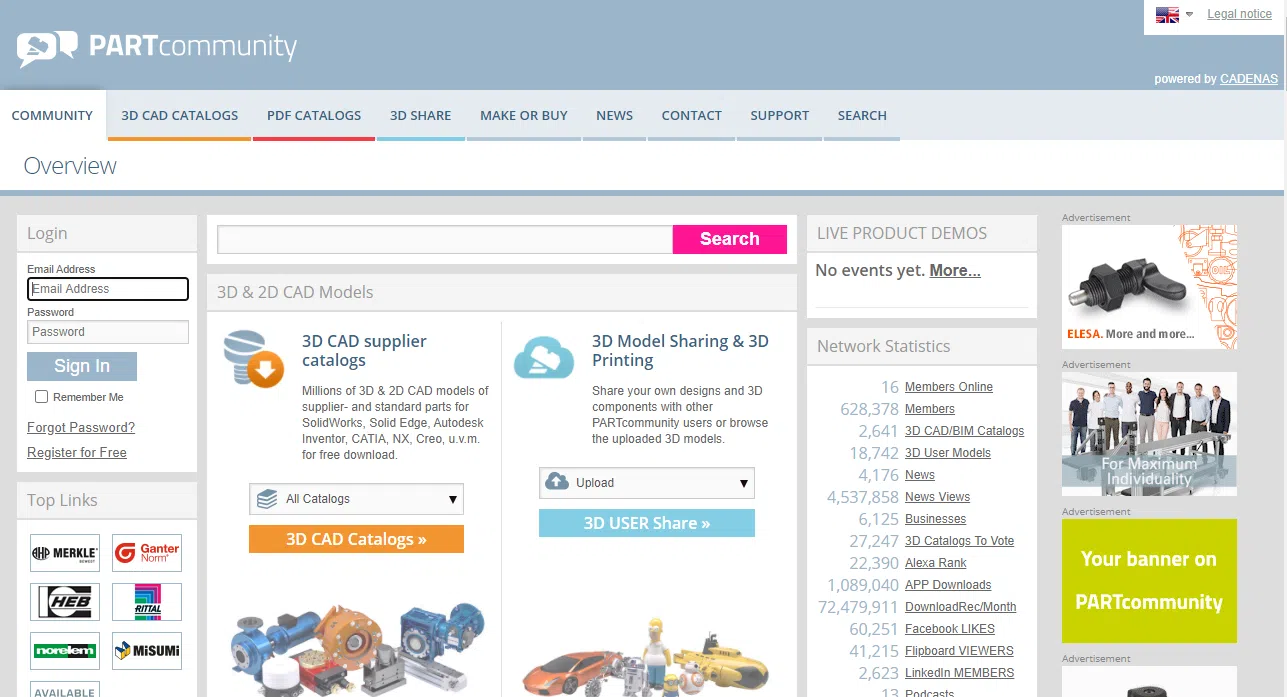Image resolution: width=1287 pixels, height=697 pixels.
Task: Open the PARTcommunity home logo
Action: (x=155, y=45)
